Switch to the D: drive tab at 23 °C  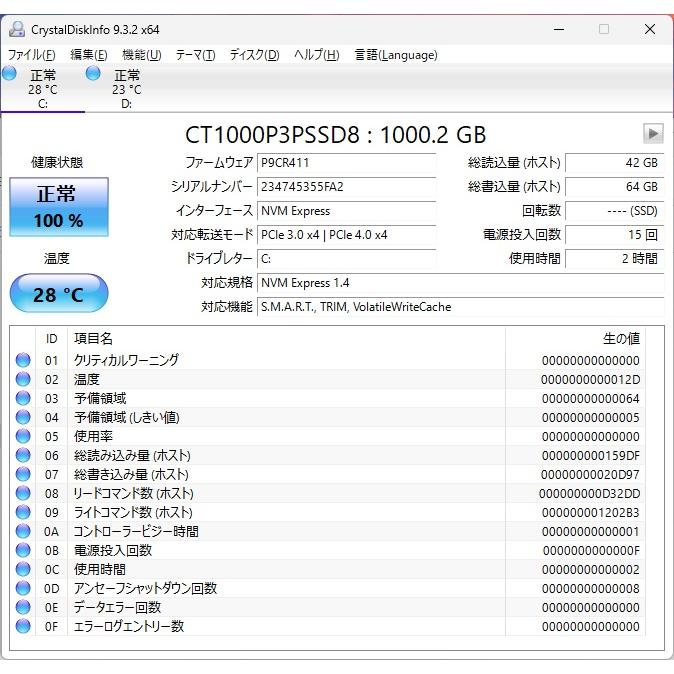click(x=126, y=89)
